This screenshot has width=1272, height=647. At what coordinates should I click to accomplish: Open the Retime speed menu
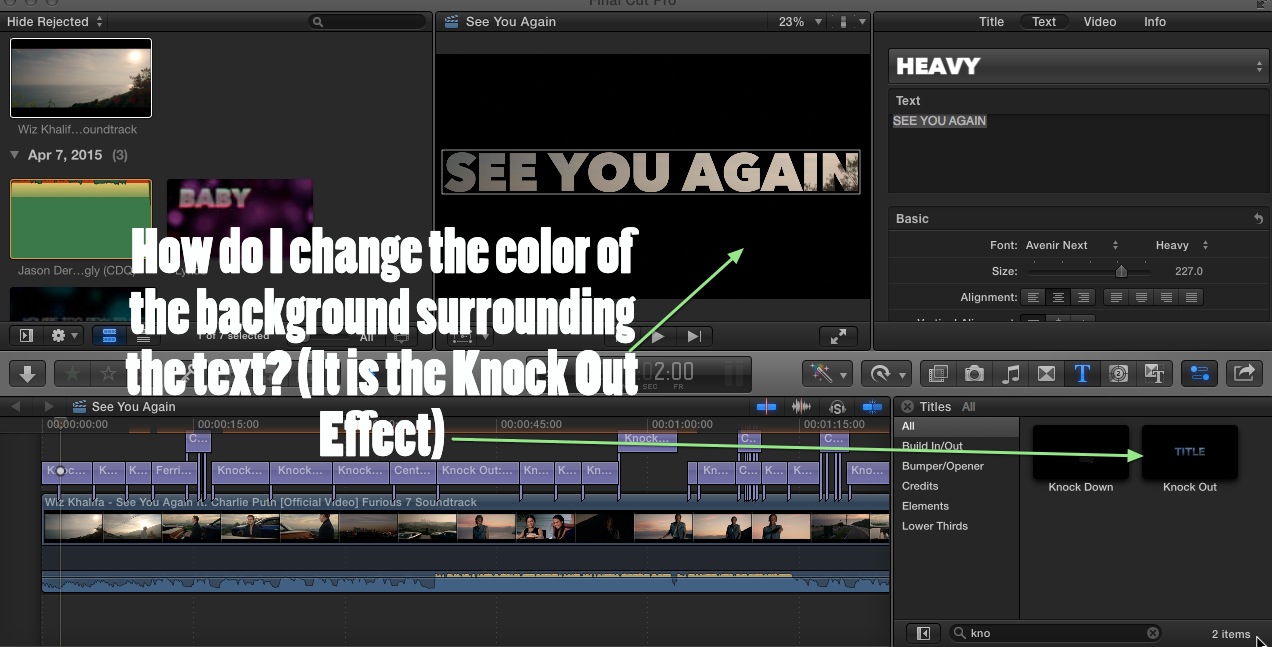[x=884, y=373]
